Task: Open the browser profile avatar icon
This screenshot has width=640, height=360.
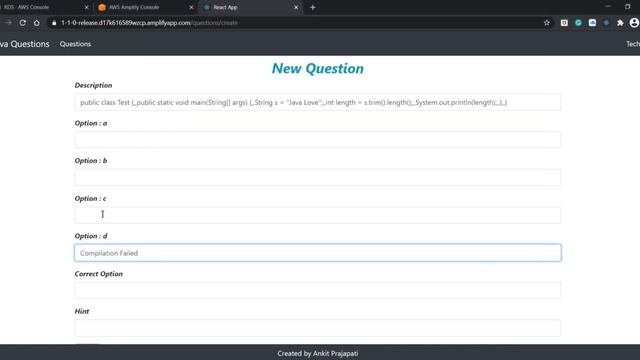Action: 634,23
